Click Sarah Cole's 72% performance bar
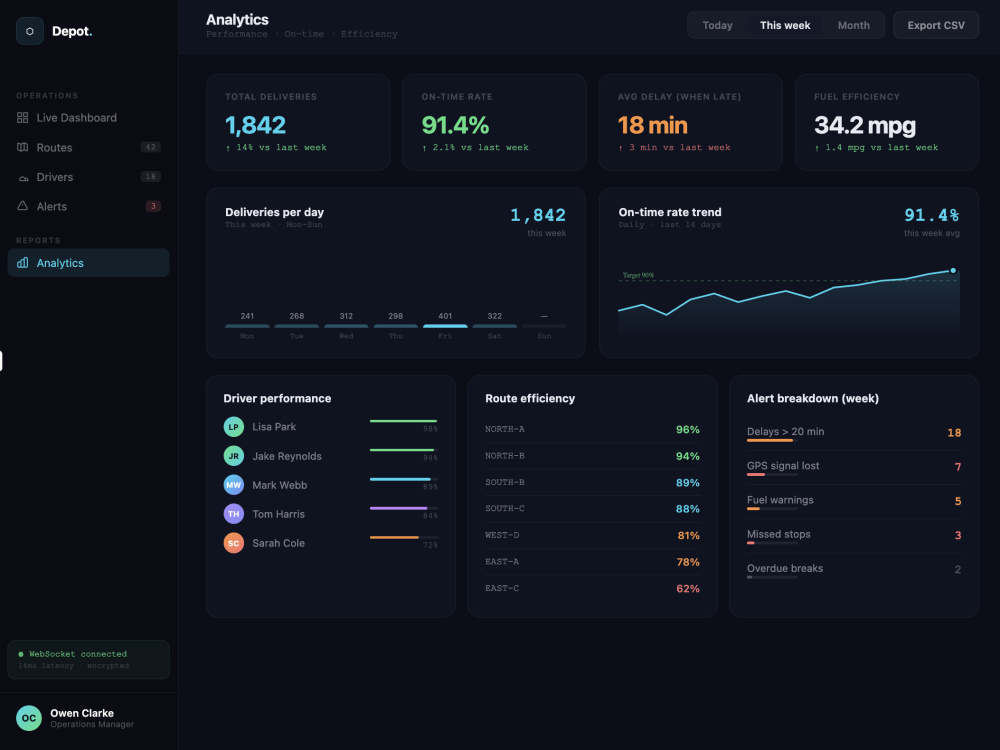The width and height of the screenshot is (1000, 750). tap(404, 538)
